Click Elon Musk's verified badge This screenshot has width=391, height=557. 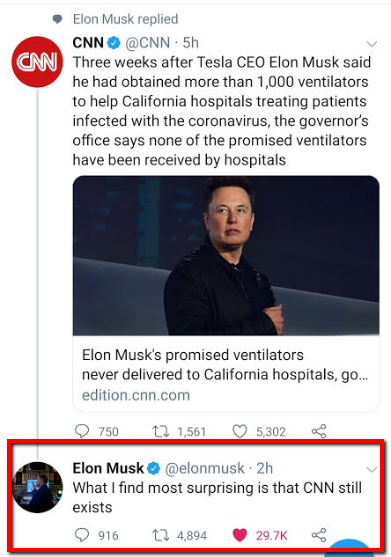(153, 469)
